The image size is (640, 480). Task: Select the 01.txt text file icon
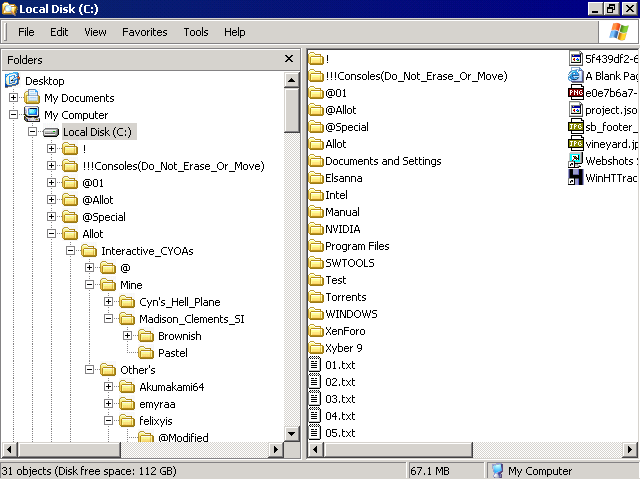pos(314,364)
